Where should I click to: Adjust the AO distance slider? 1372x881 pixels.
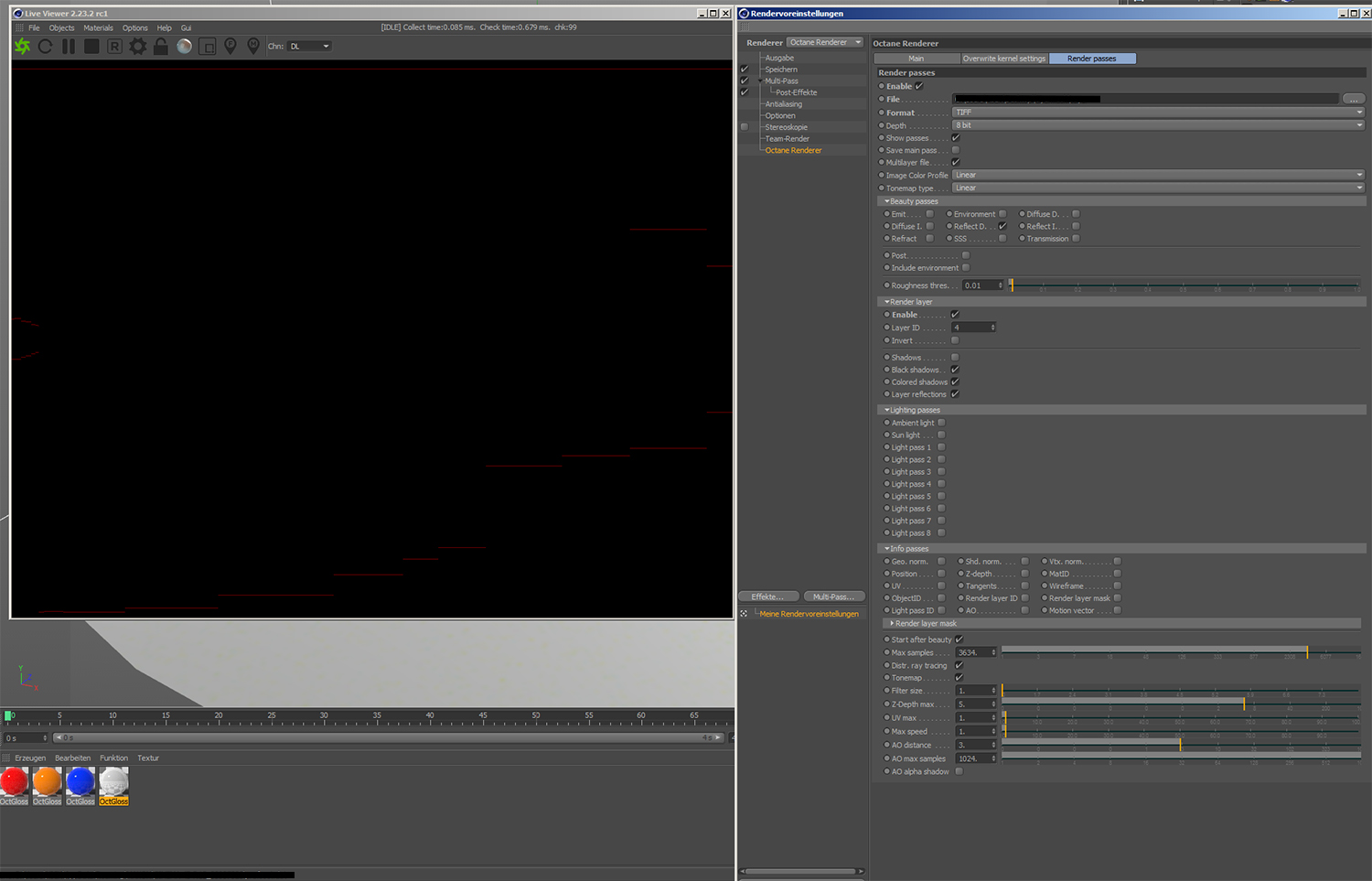click(1181, 745)
